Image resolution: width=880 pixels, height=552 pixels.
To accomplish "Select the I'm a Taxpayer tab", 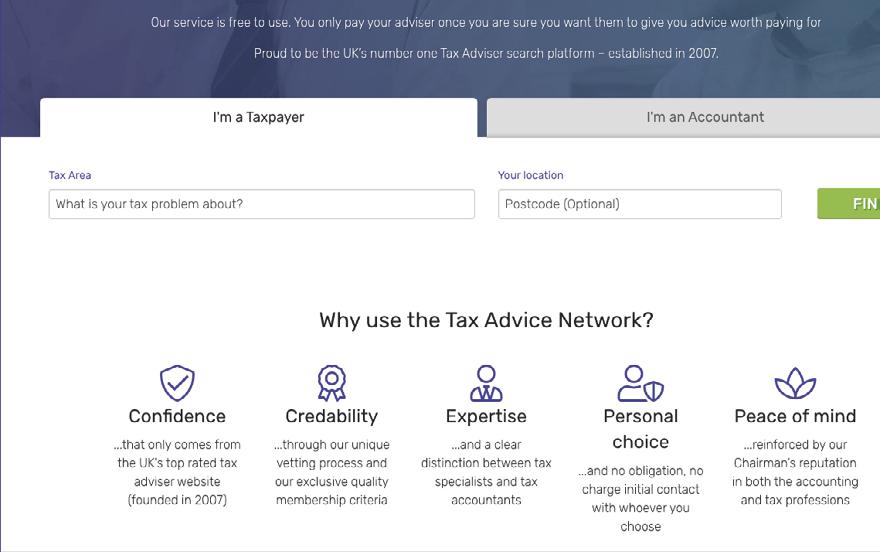I will pyautogui.click(x=258, y=117).
